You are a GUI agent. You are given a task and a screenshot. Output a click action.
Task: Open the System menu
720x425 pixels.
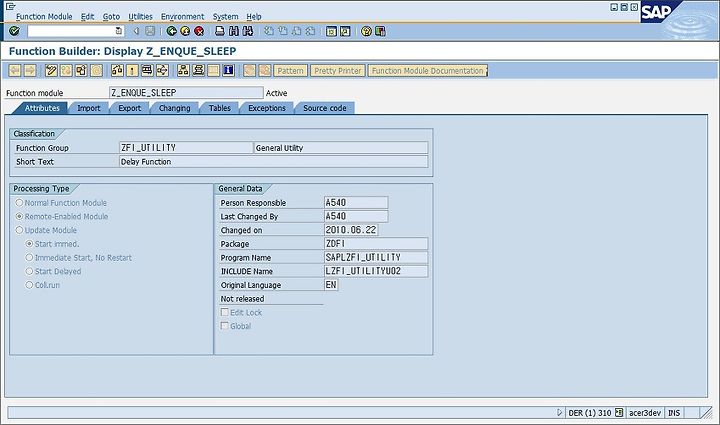225,17
